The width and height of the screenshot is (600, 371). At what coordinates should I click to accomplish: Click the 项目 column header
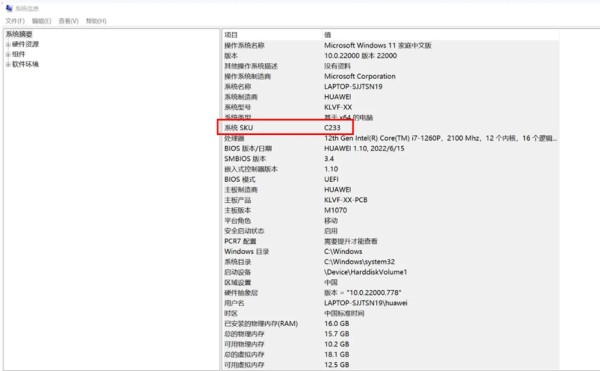[231, 35]
